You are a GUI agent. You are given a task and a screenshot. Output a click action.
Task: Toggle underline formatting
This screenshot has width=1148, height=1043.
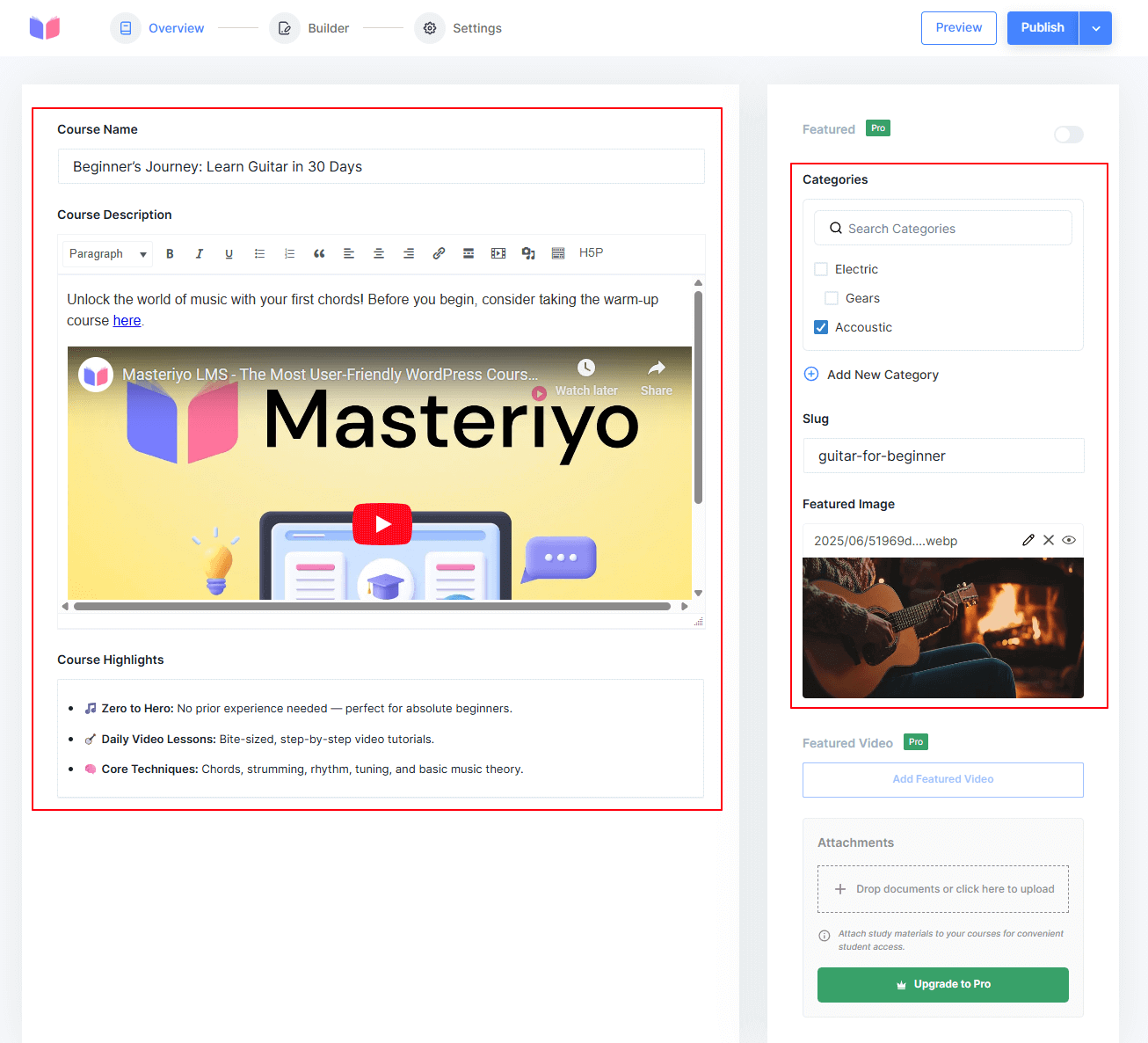229,253
